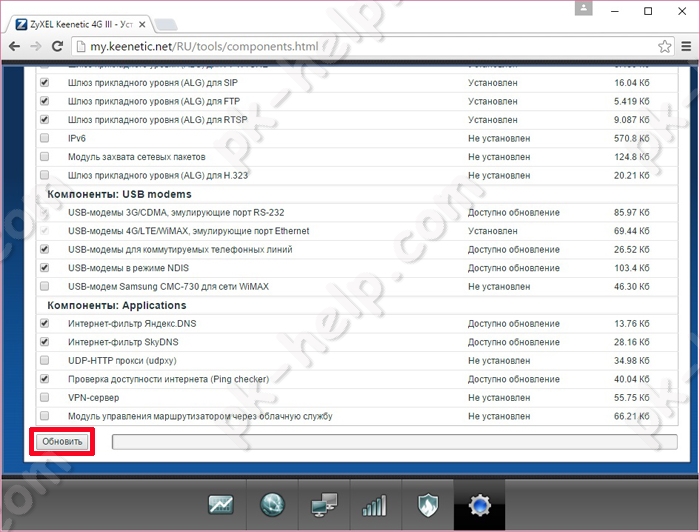
Task: Open the Chrome hamburger menu
Action: pyautogui.click(x=686, y=46)
